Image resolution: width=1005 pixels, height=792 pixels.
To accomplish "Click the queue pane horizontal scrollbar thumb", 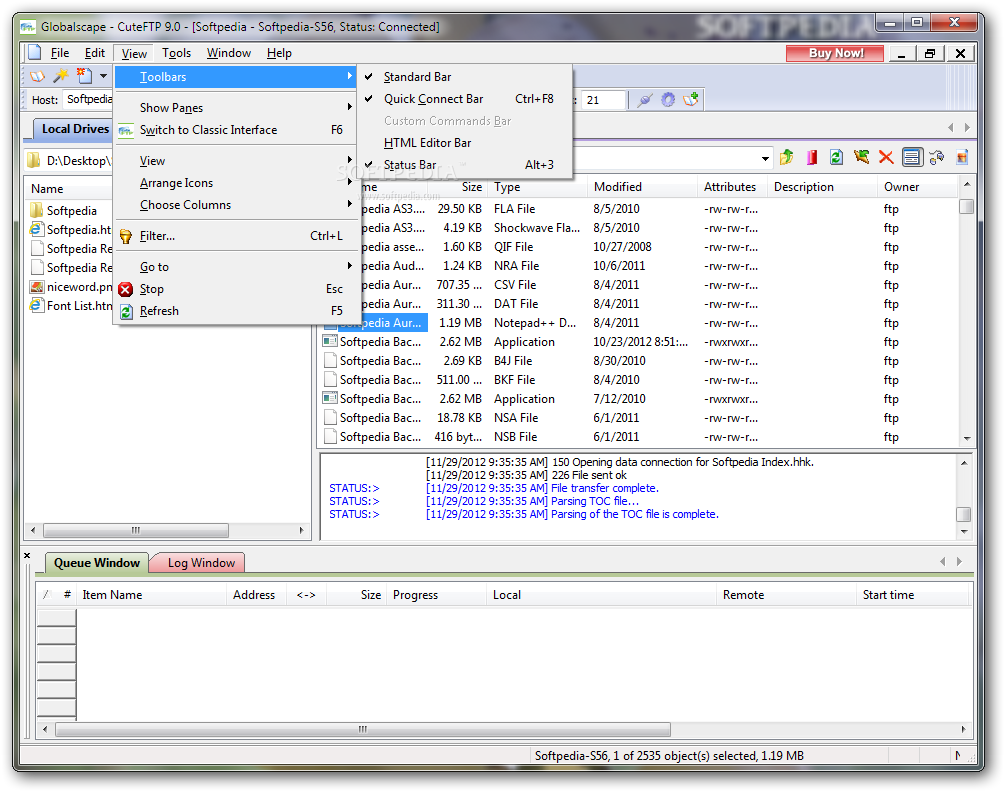I will point(363,729).
